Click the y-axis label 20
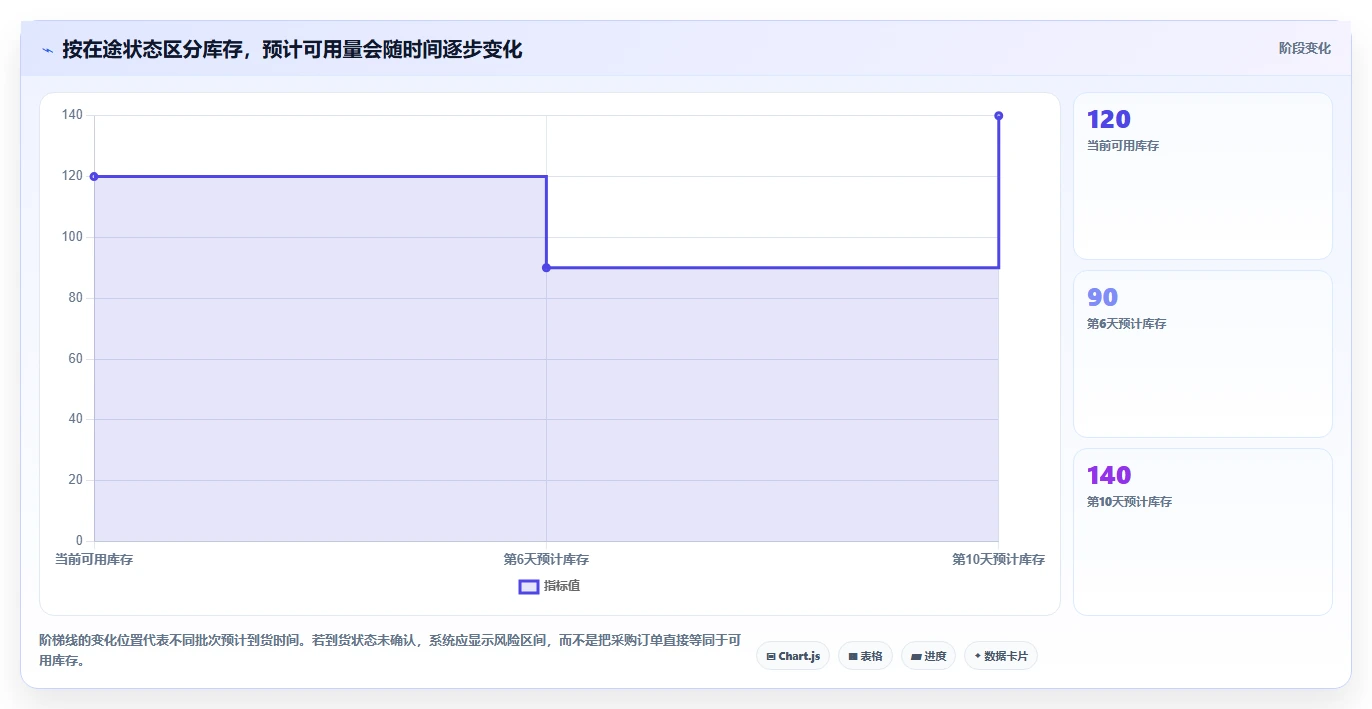This screenshot has height=709, width=1372. (75, 481)
